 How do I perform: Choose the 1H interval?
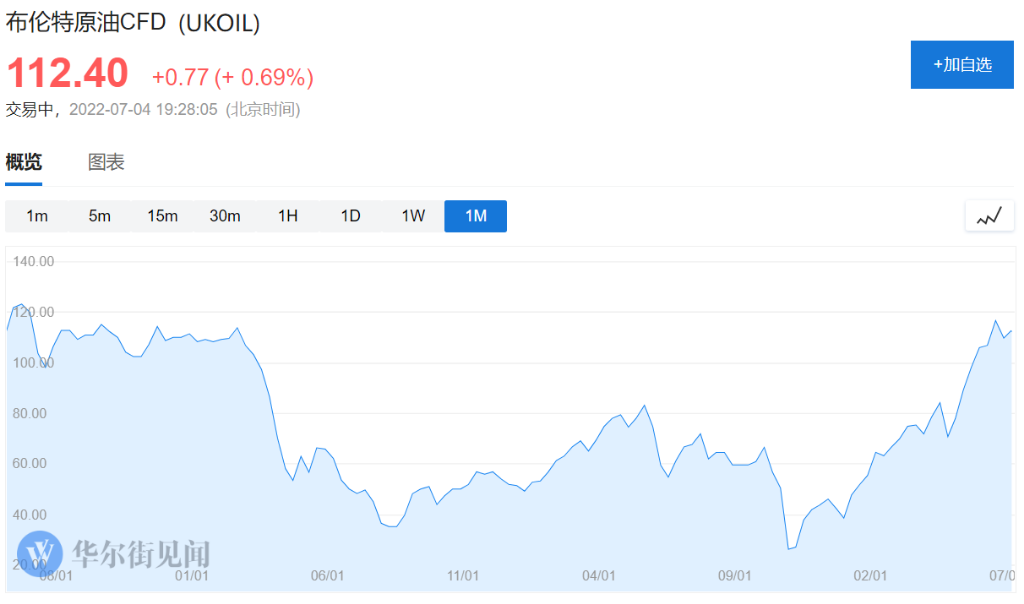[x=287, y=216]
